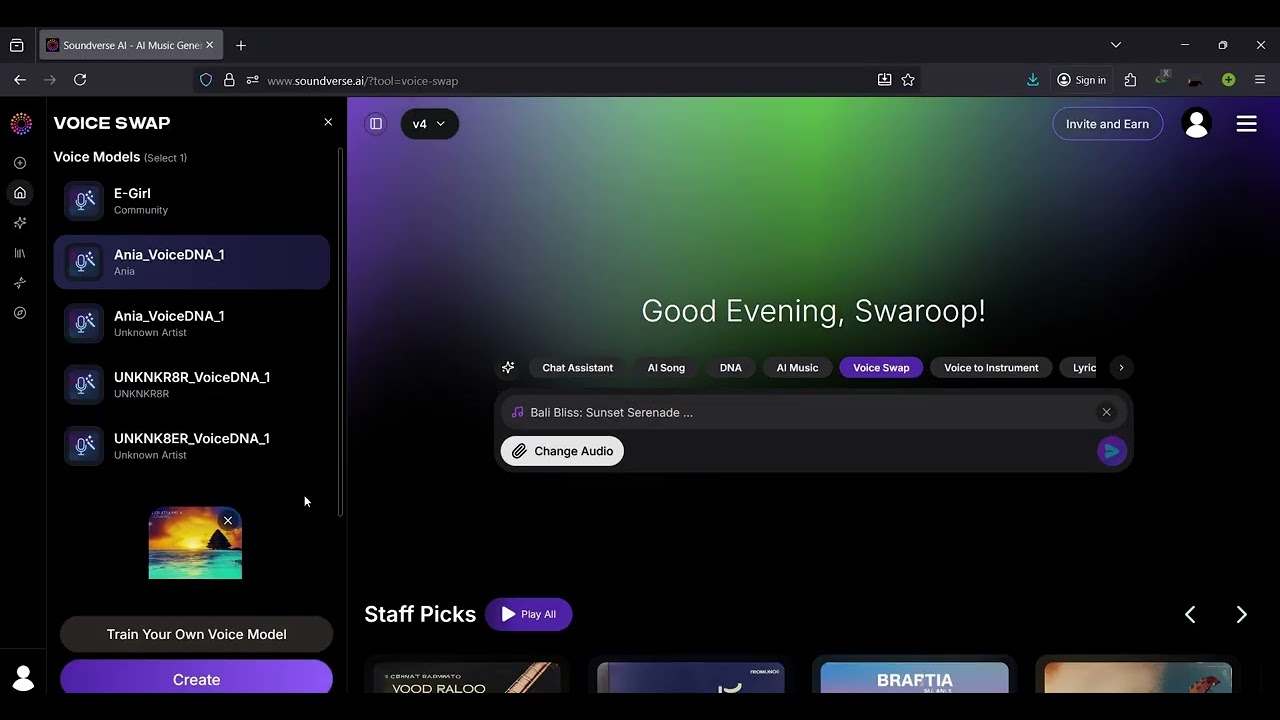Click the browser Sign in button
Viewport: 1280px width, 720px height.
(x=1082, y=80)
